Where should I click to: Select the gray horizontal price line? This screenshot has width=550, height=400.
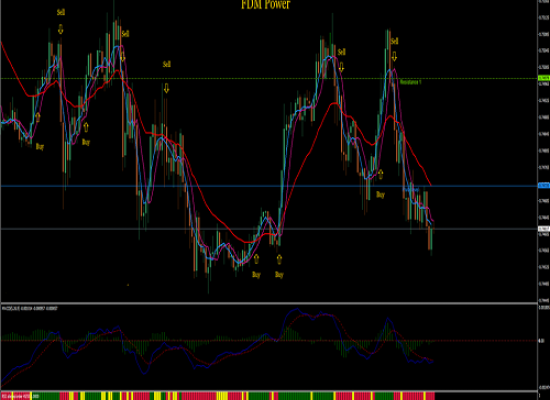pos(269,229)
